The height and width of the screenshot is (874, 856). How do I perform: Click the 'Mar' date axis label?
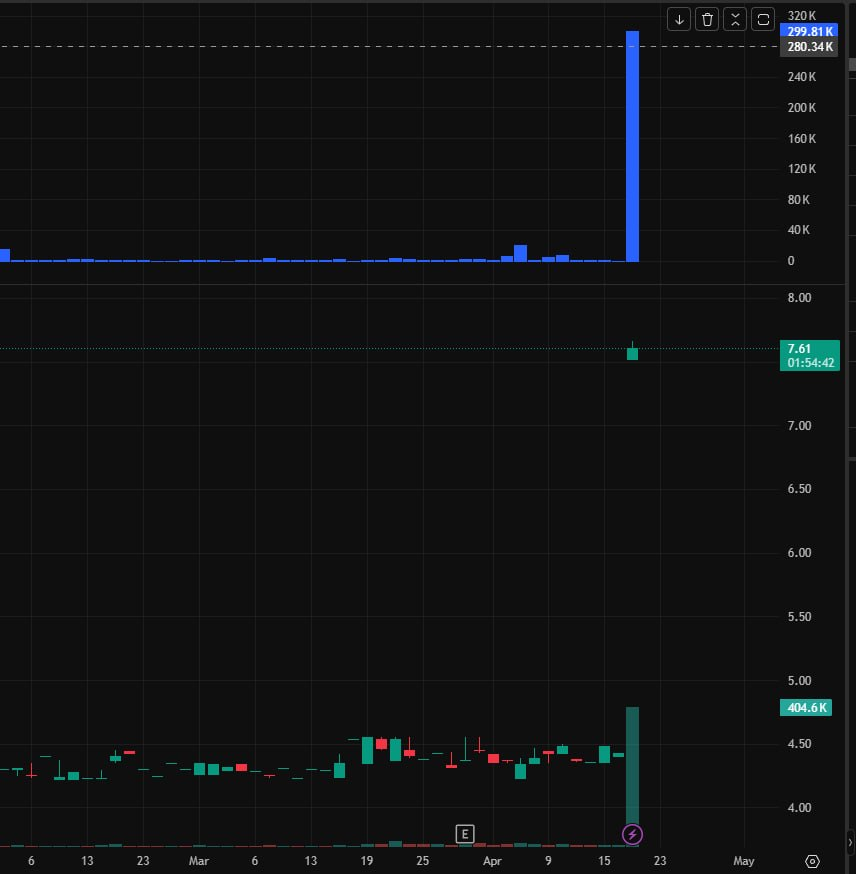tap(199, 861)
